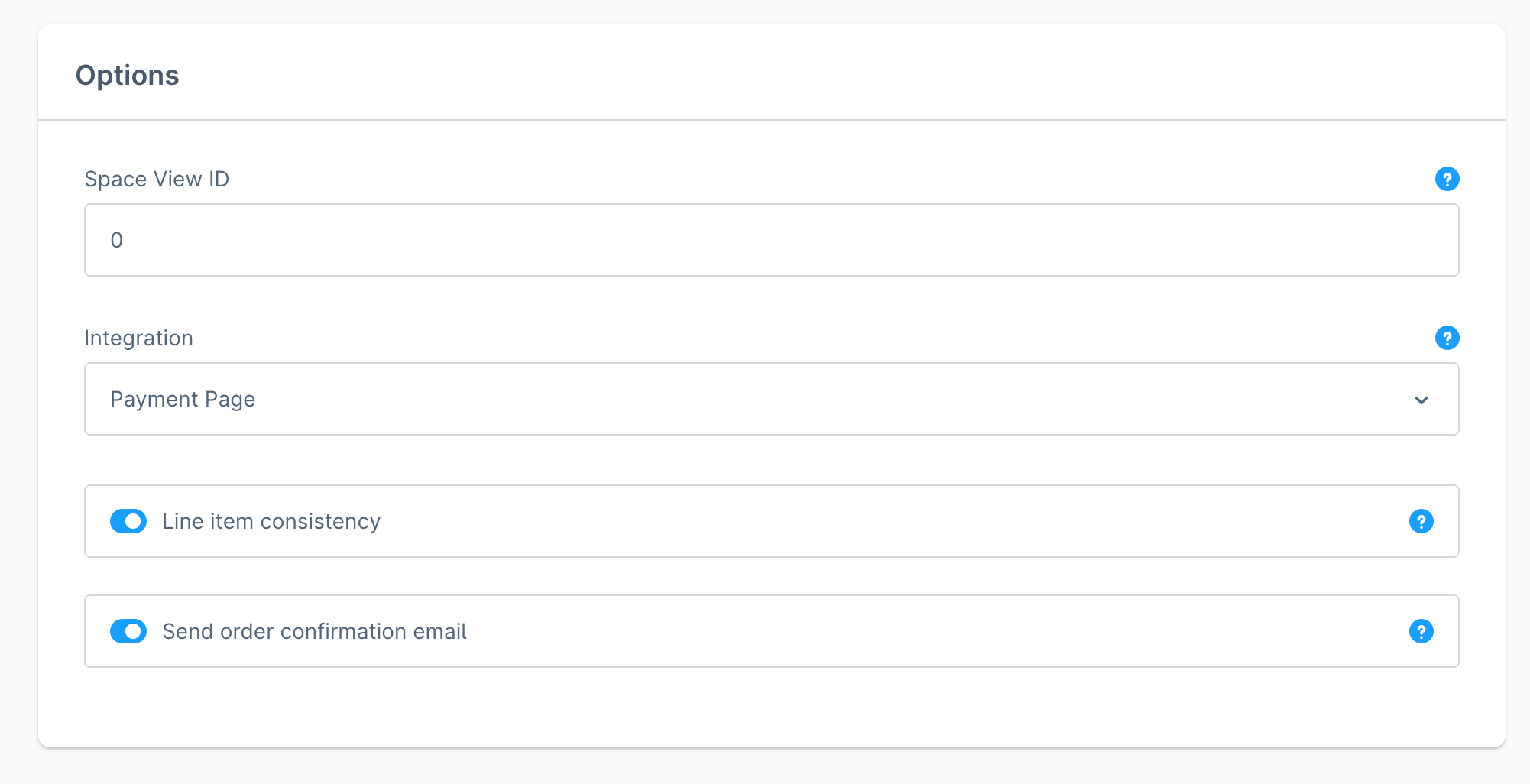Click the Integration field label

click(x=138, y=338)
